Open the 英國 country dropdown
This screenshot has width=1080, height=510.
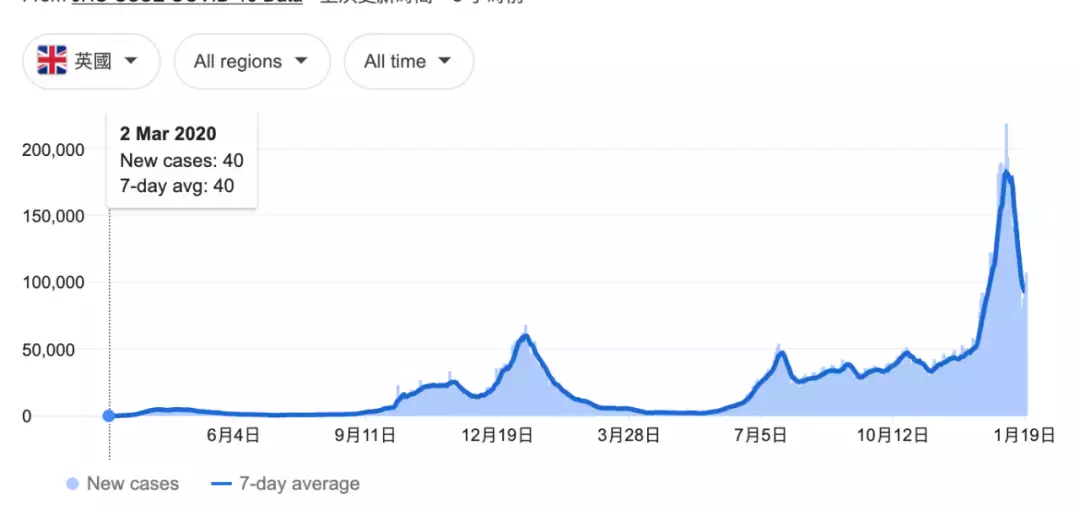(91, 61)
